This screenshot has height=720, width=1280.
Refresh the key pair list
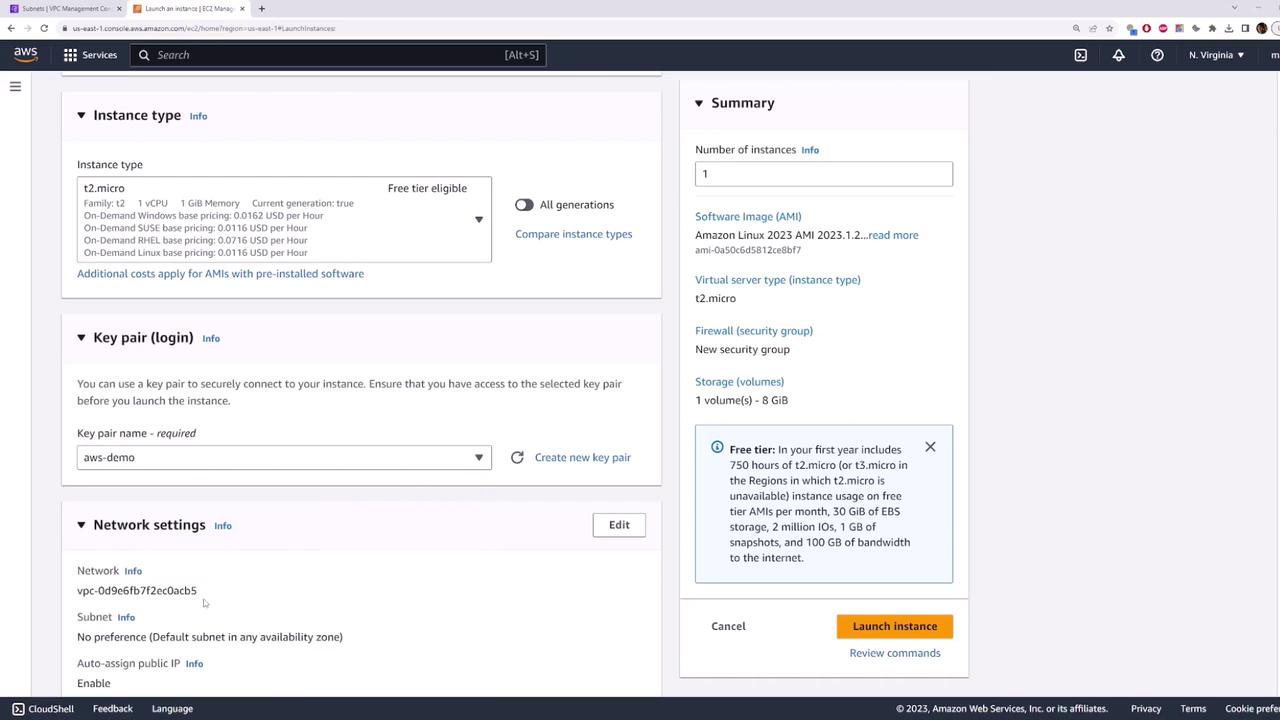(x=517, y=457)
